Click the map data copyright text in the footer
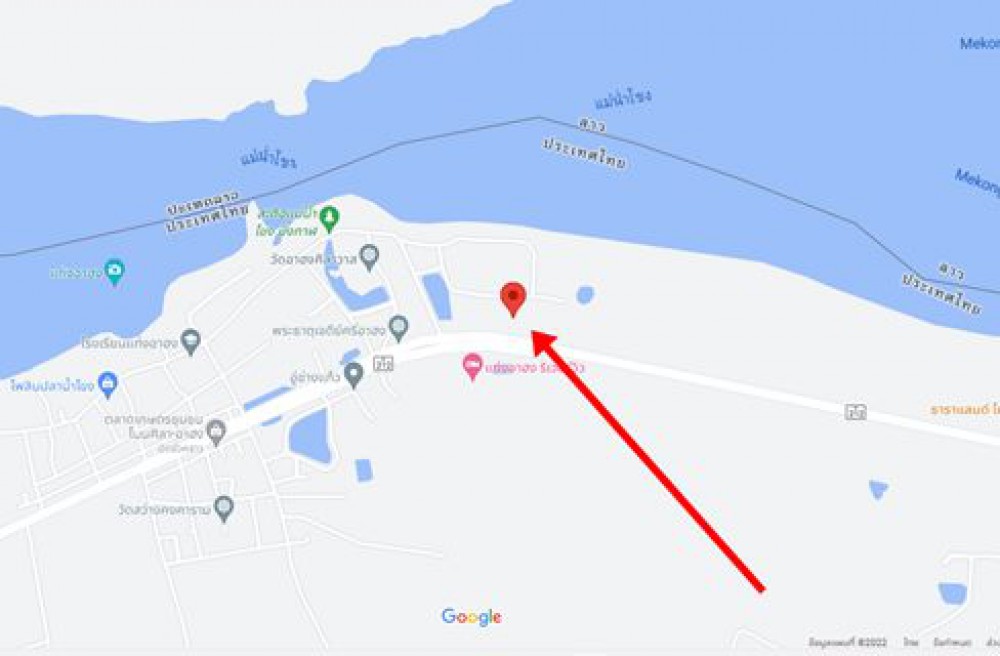1000x656 pixels. coord(848,642)
